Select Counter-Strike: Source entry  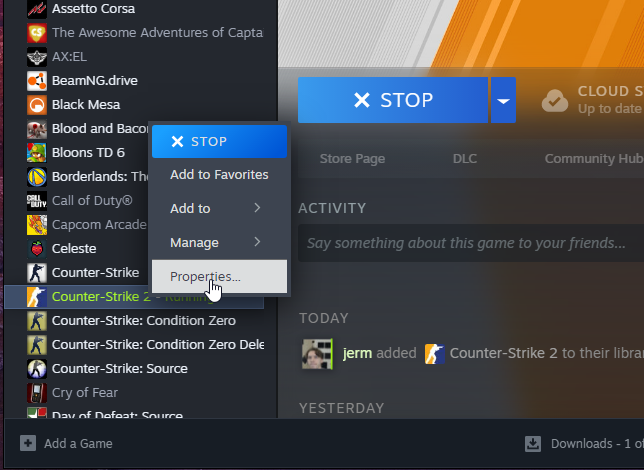tap(120, 369)
